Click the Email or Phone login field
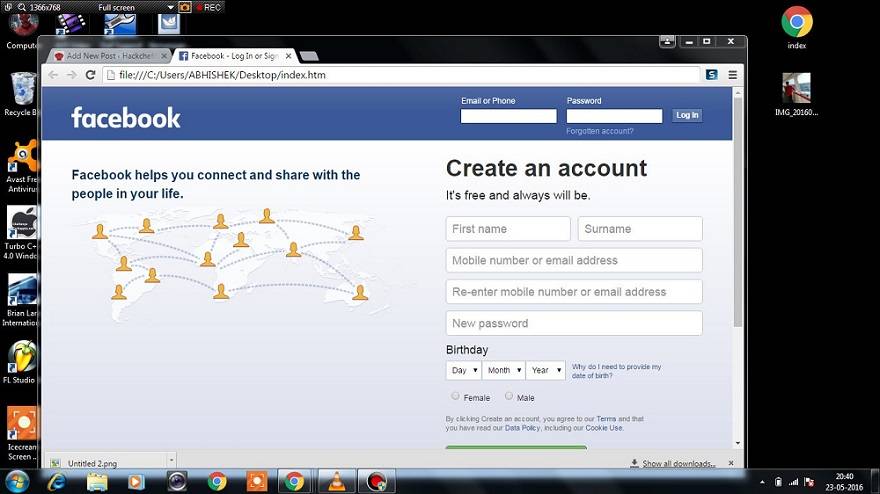This screenshot has width=880, height=494. (508, 116)
